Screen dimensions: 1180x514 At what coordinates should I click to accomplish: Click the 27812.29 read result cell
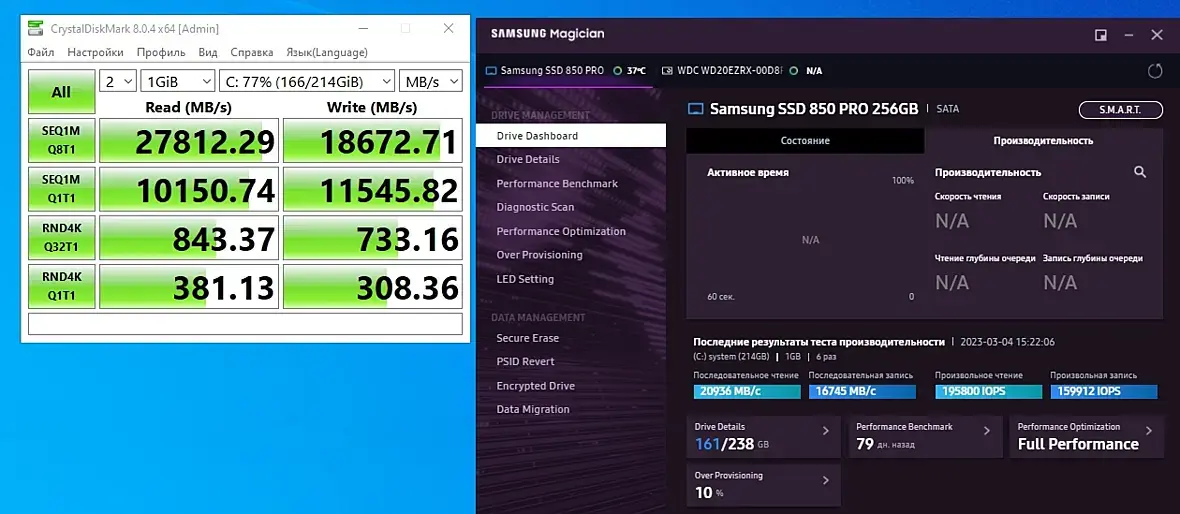[189, 140]
